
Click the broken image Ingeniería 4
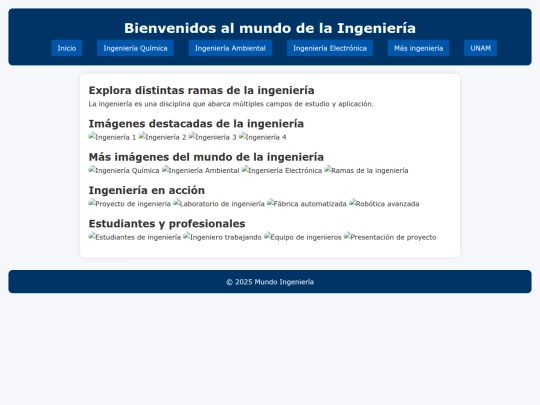click(262, 137)
